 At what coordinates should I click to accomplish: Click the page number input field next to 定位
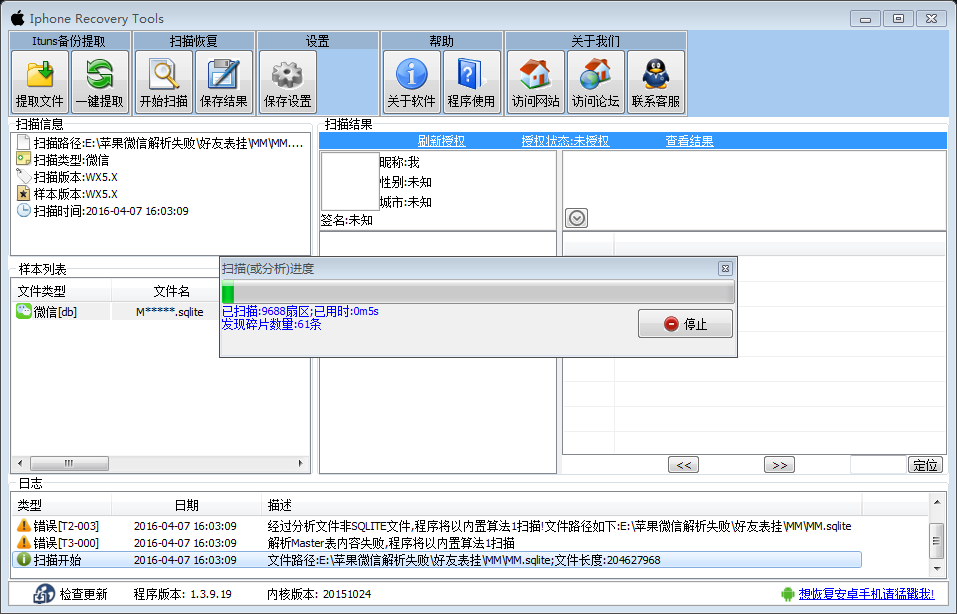tap(878, 465)
